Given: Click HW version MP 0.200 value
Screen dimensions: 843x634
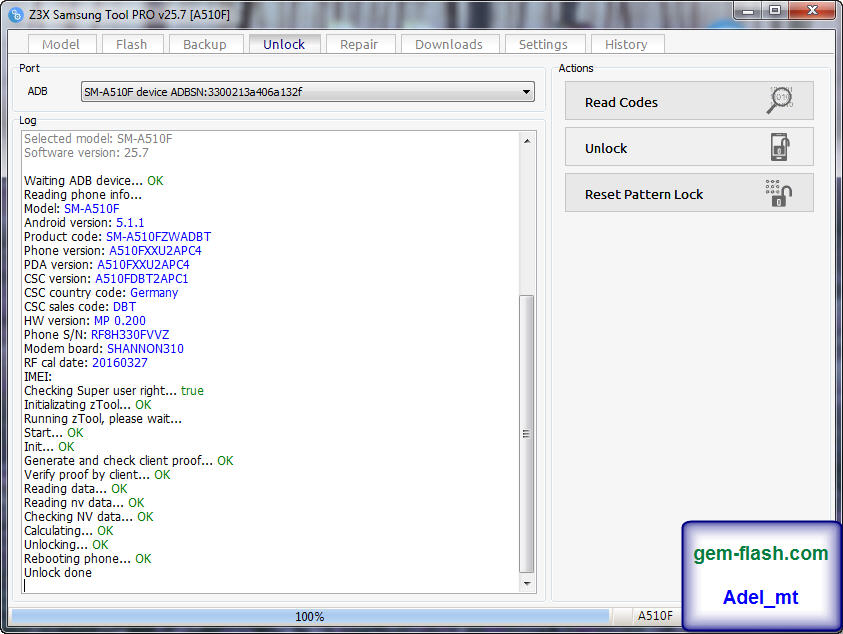Looking at the screenshot, I should pos(120,320).
